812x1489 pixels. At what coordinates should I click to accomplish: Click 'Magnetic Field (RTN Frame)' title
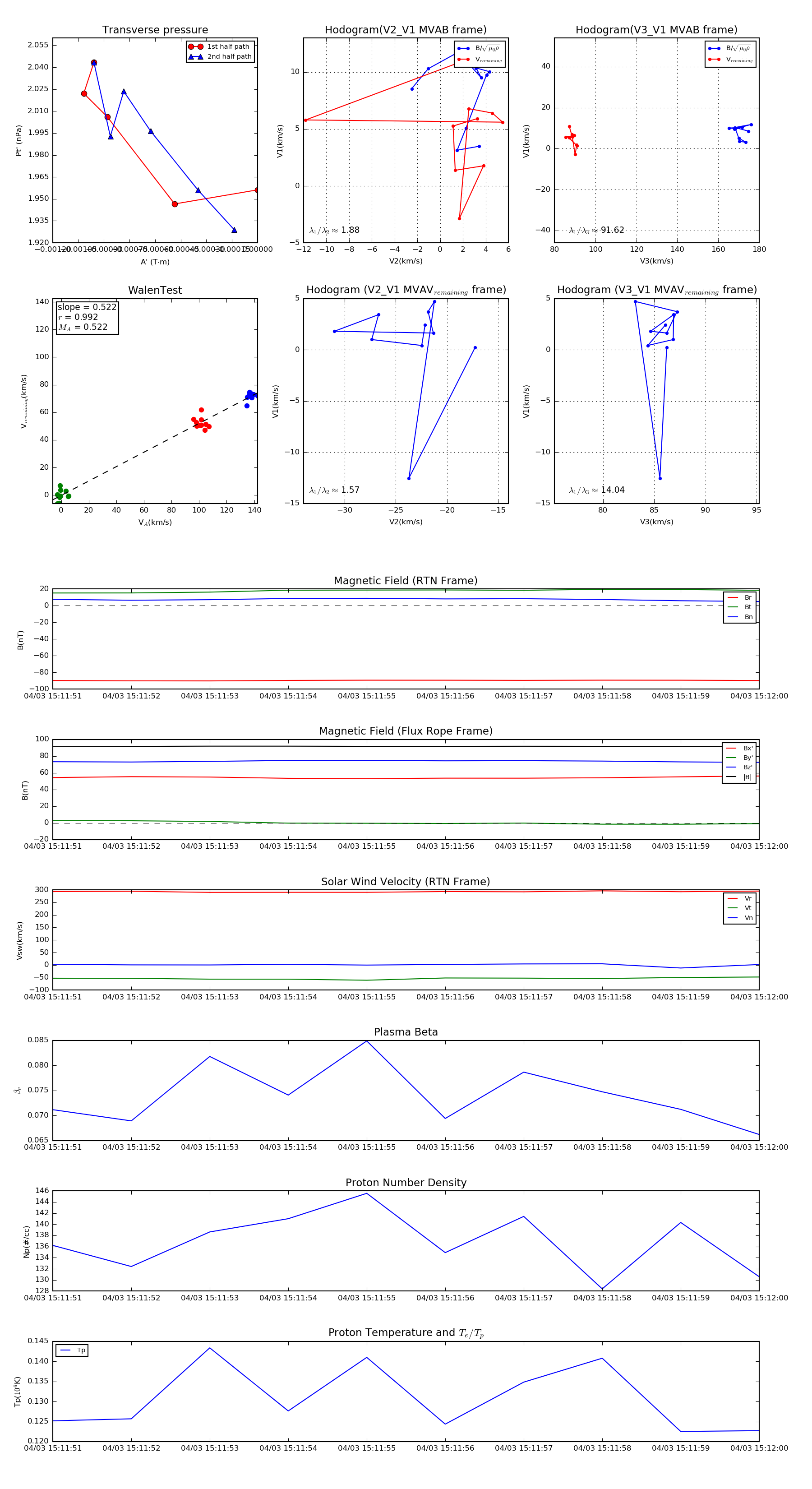(x=406, y=581)
